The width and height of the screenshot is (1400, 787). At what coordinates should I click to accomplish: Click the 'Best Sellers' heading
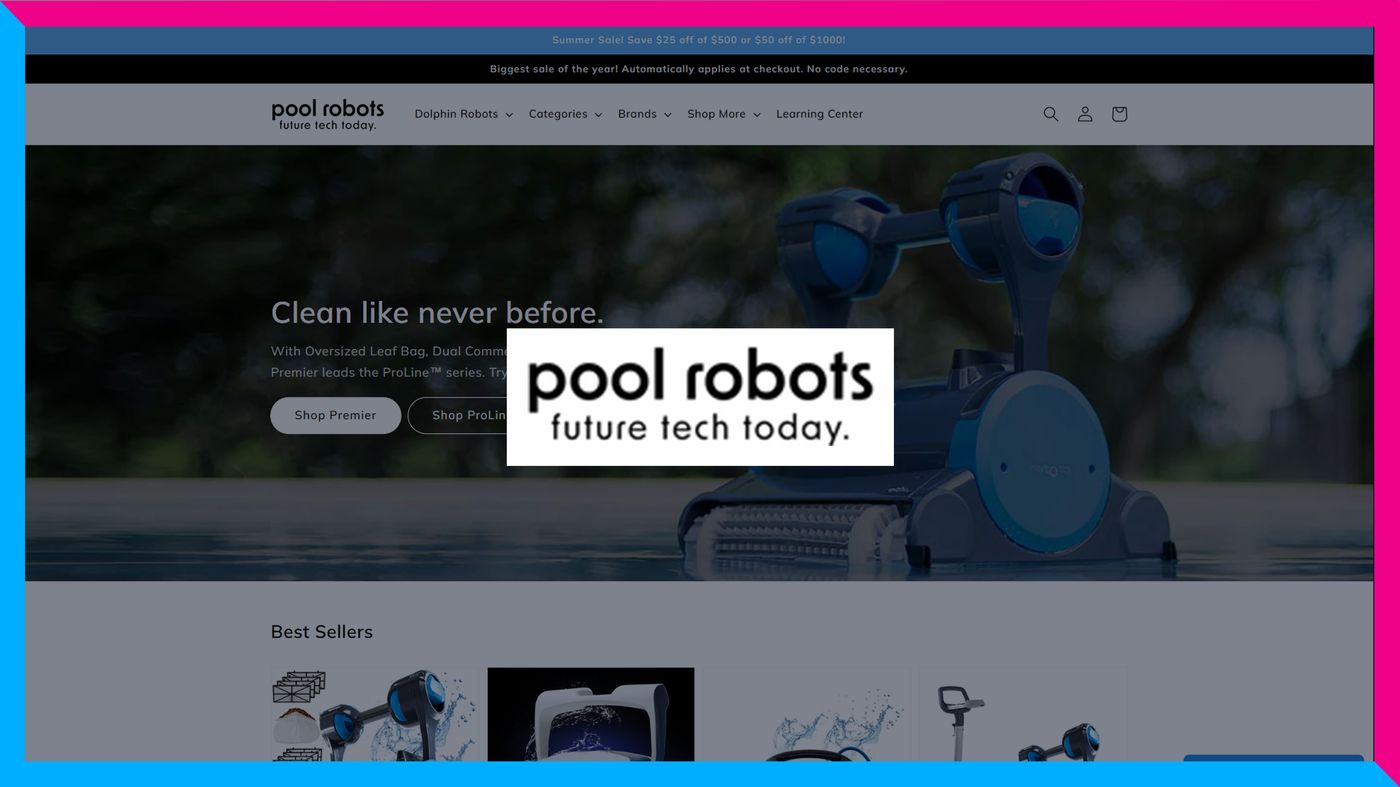322,632
